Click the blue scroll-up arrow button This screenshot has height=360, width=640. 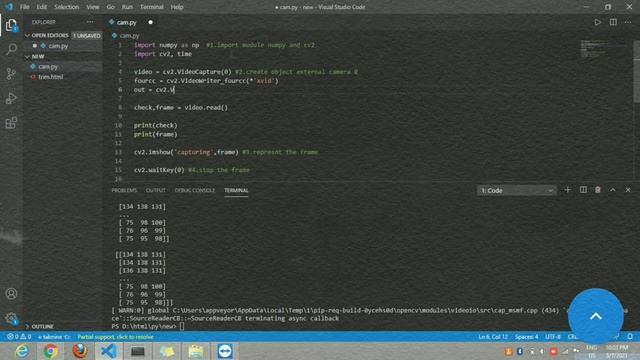(596, 316)
